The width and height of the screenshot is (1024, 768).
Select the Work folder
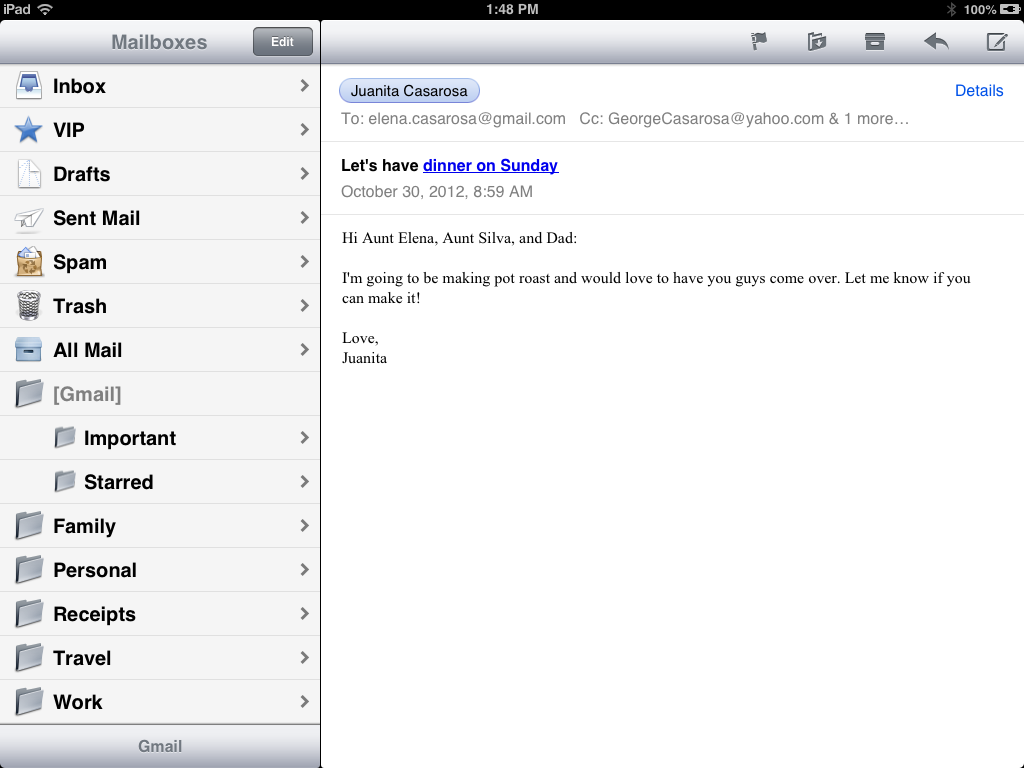coord(78,702)
